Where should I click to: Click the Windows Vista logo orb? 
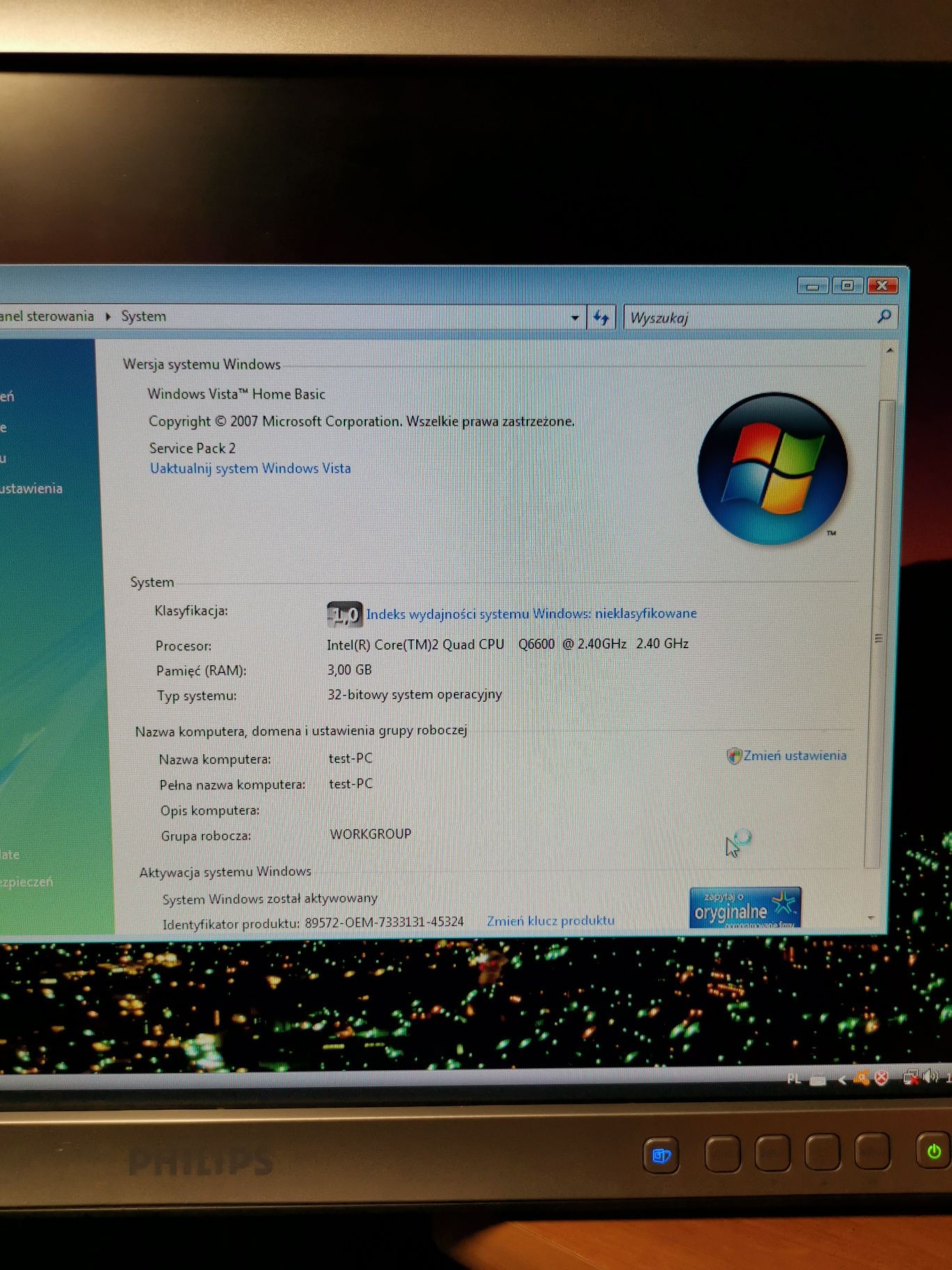click(772, 469)
